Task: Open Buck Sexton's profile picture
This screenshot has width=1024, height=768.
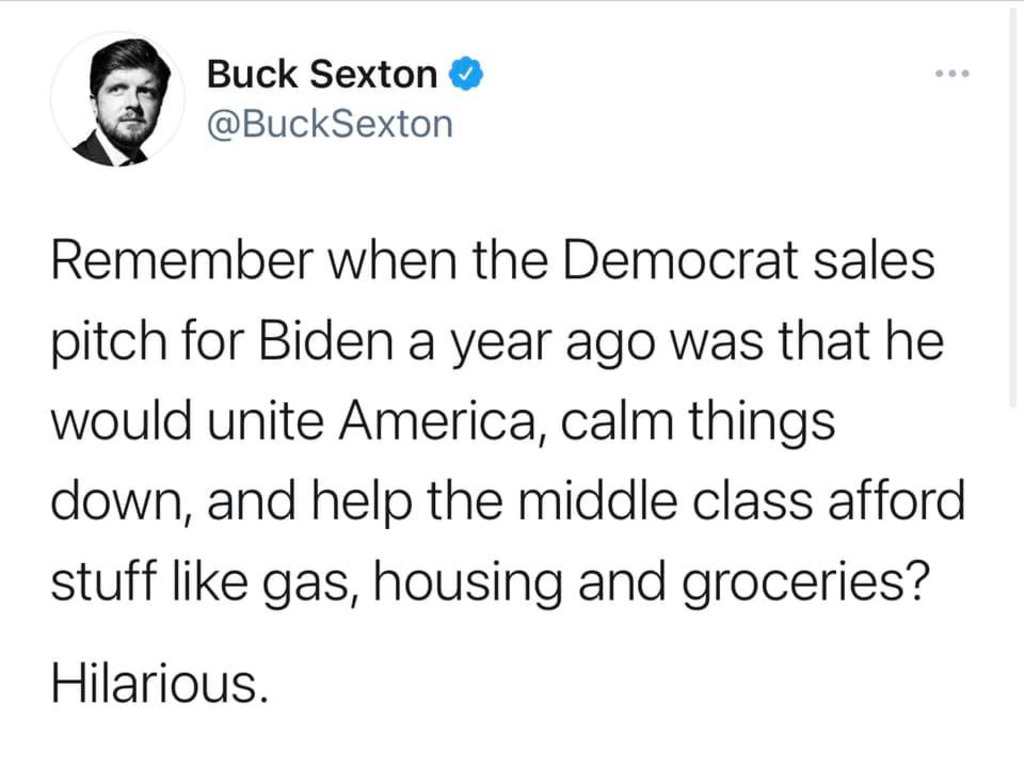Action: coord(117,99)
